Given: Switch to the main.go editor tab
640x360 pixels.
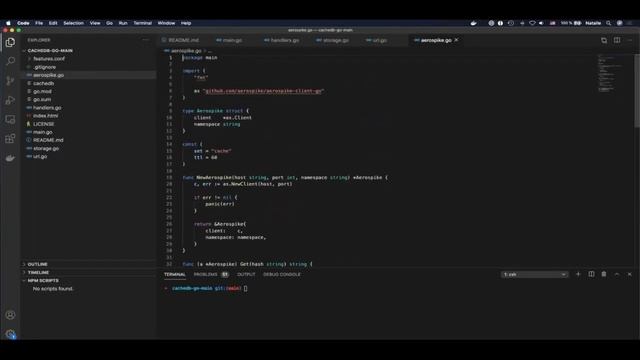Looking at the screenshot, I should pos(233,40).
